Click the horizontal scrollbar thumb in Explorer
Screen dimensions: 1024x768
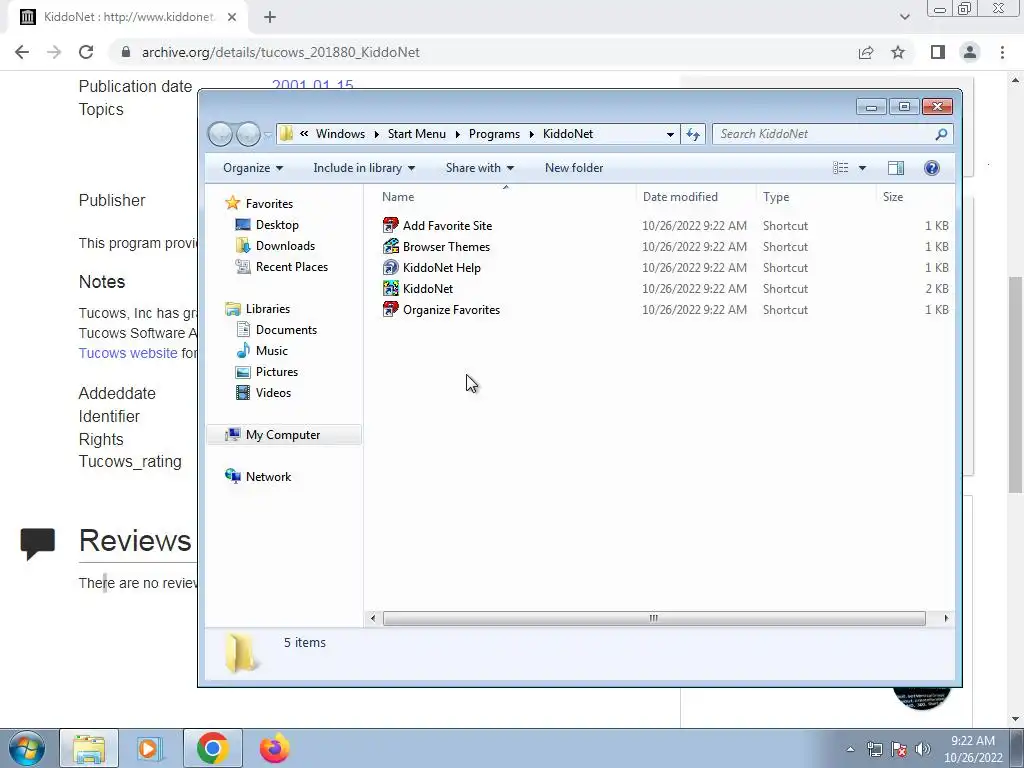pyautogui.click(x=654, y=618)
